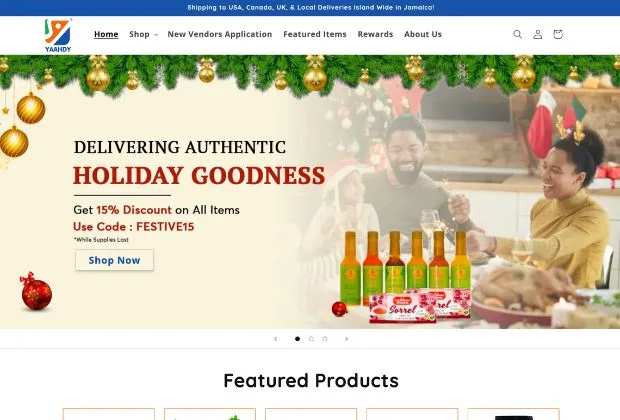Open the last featured product card

513,414
